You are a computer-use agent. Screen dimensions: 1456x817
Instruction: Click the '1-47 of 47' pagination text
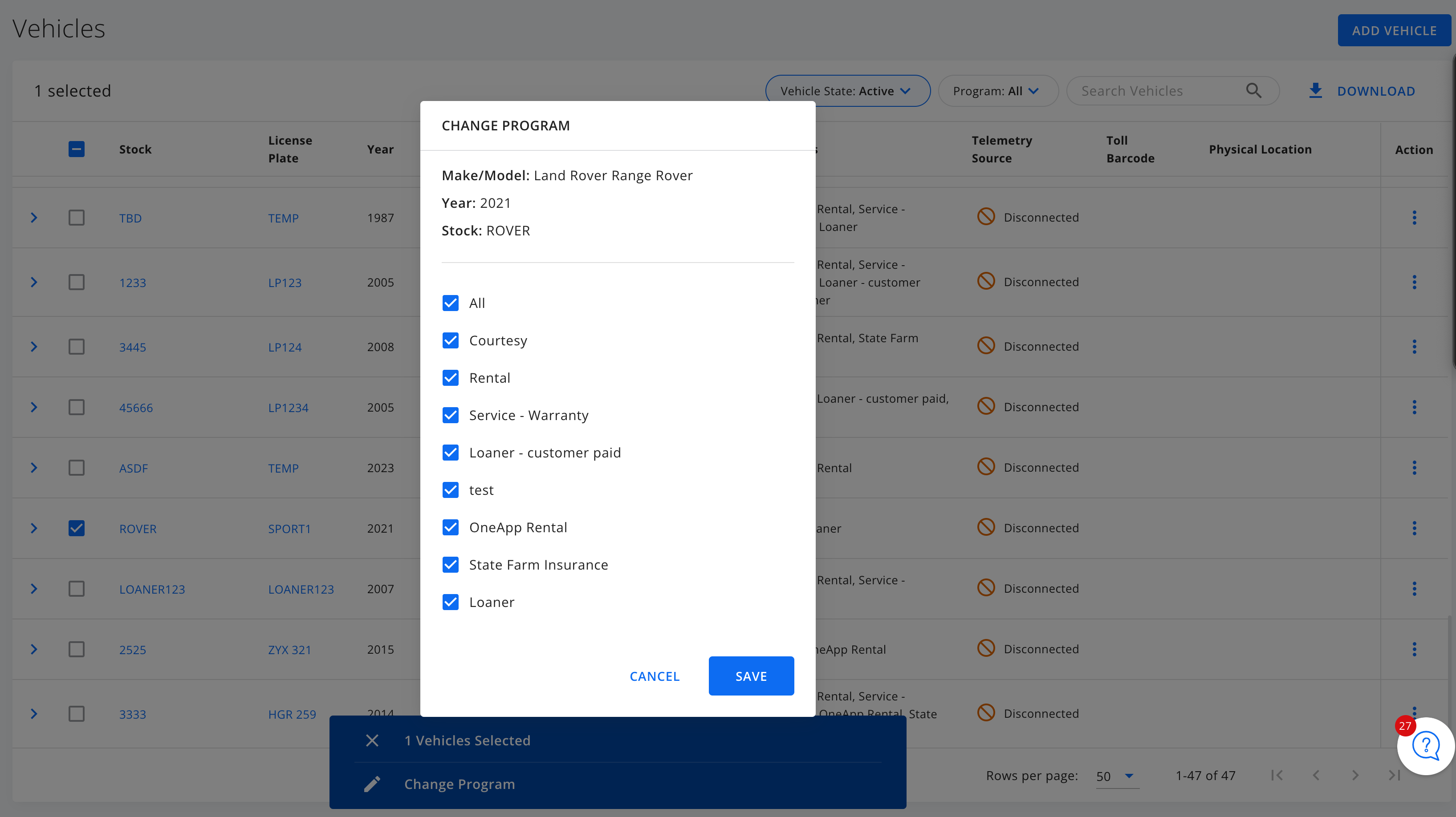(x=1205, y=775)
